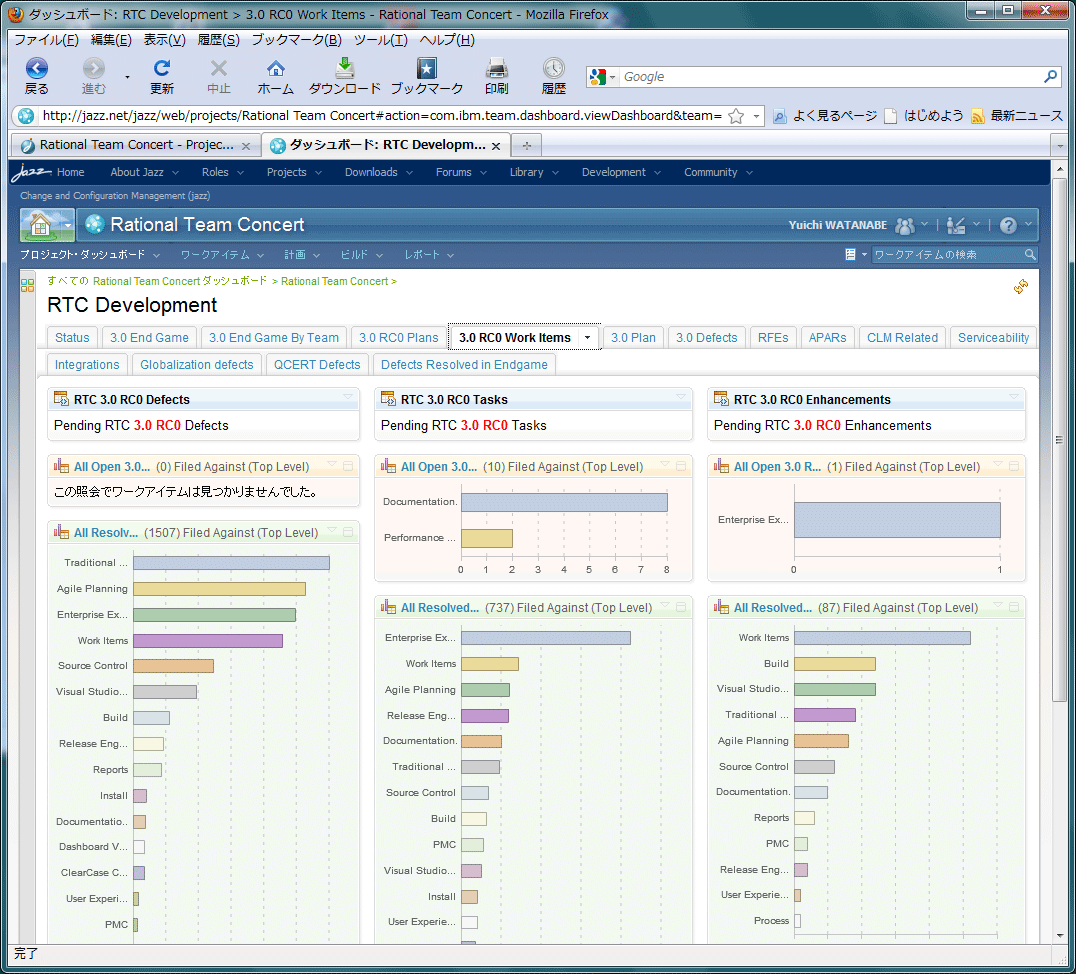The width and height of the screenshot is (1076, 974).
Task: Minimize the All Open (0) widget
Action: (x=348, y=466)
